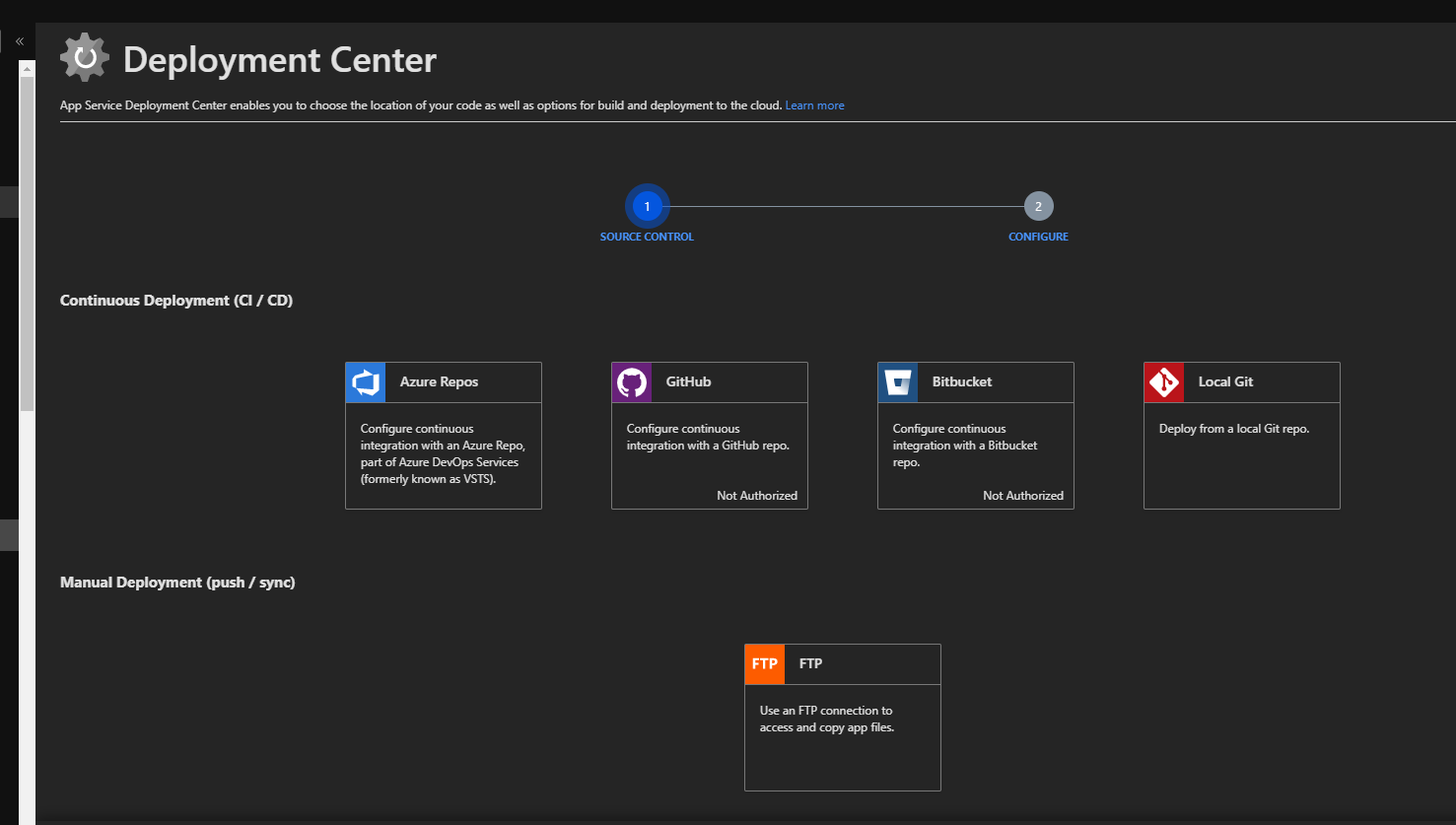
Task: Select the Azure Repos card title
Action: click(439, 382)
